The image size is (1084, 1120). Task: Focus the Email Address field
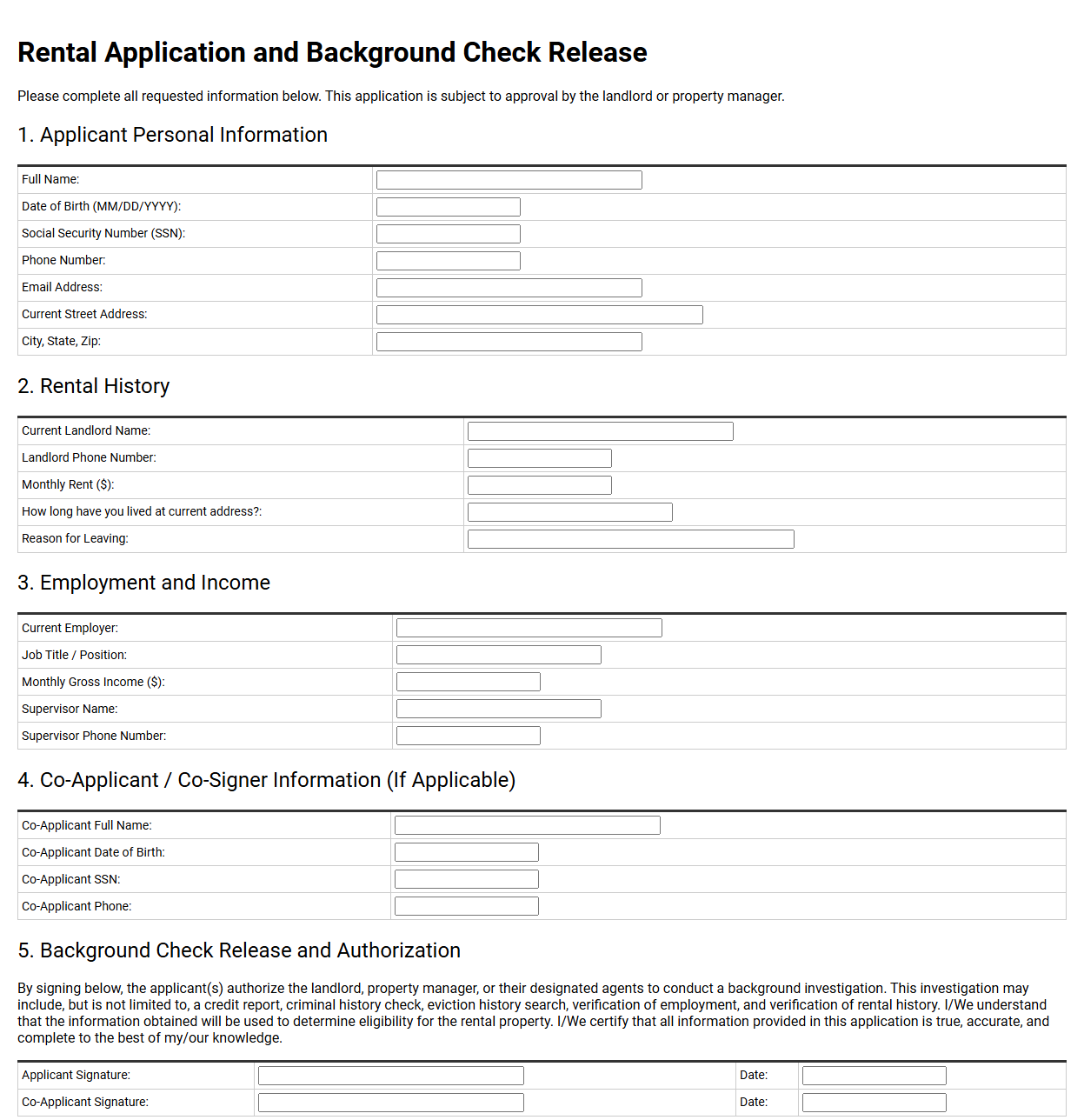(509, 288)
